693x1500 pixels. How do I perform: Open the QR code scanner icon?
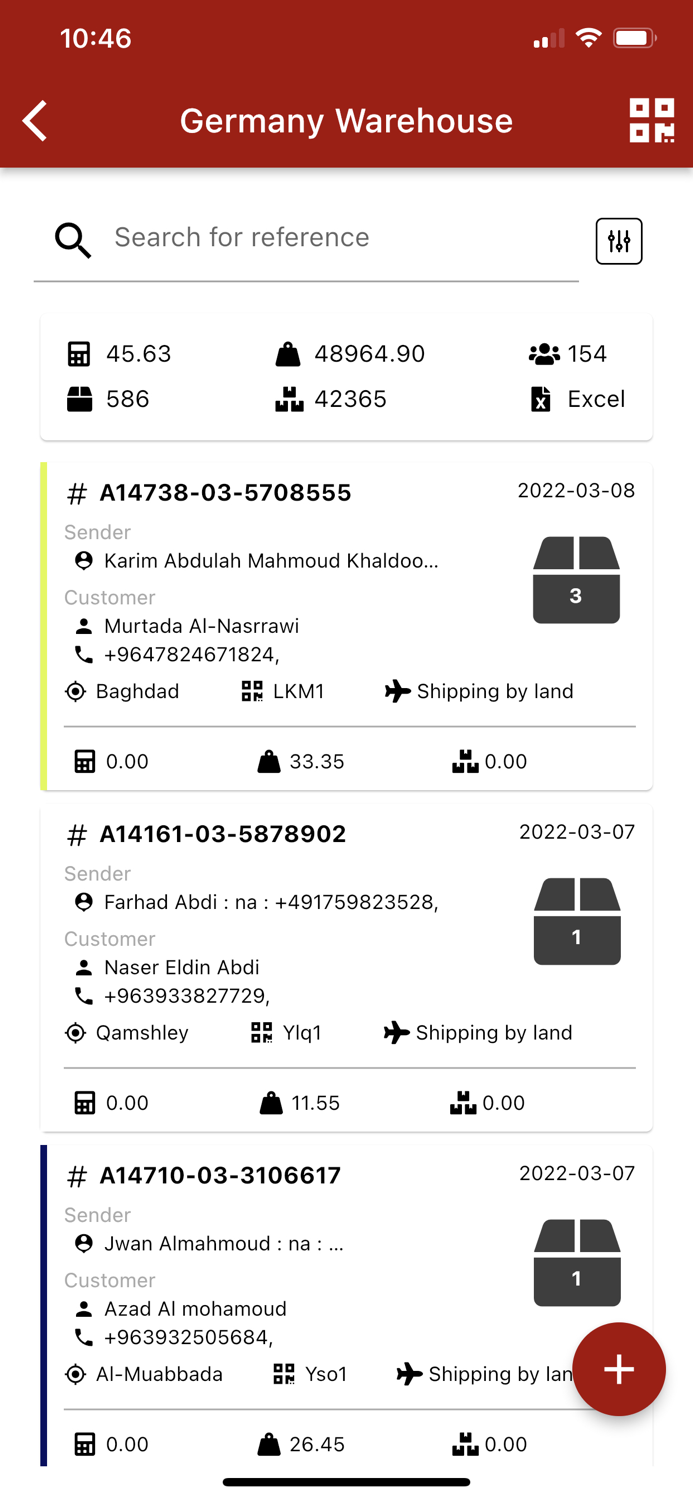point(652,121)
